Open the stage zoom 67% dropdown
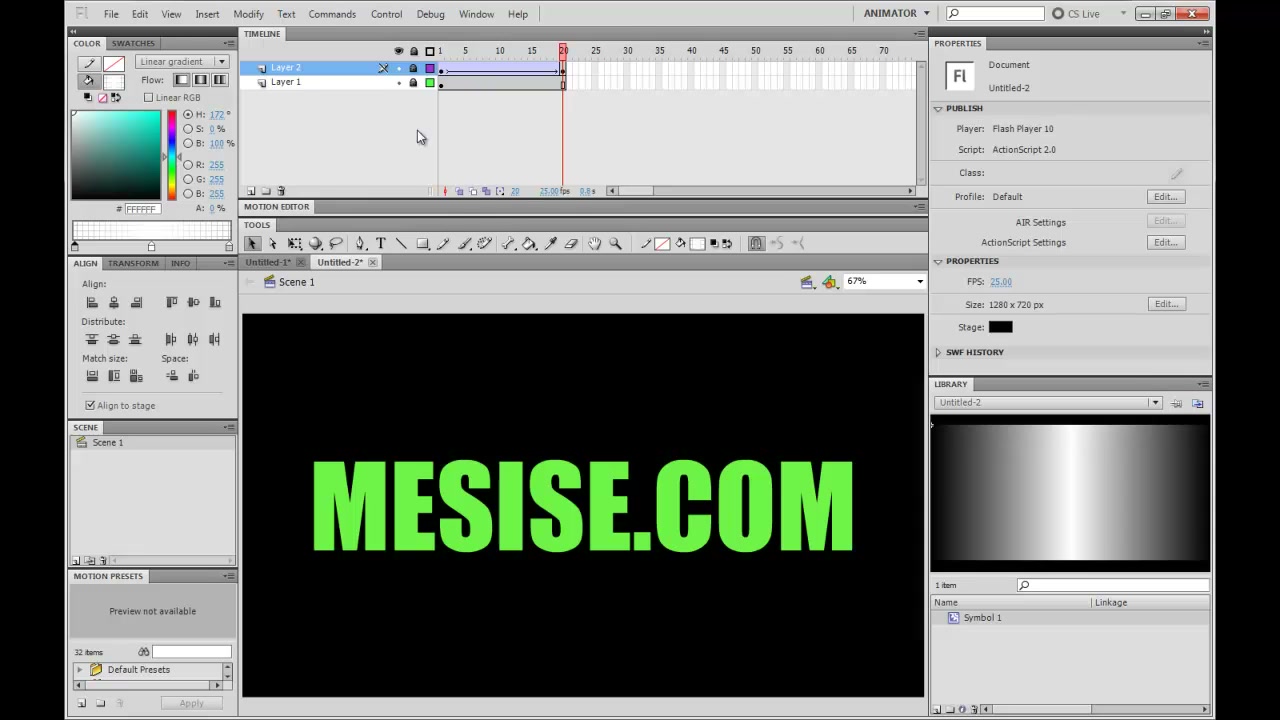This screenshot has height=720, width=1280. point(885,282)
